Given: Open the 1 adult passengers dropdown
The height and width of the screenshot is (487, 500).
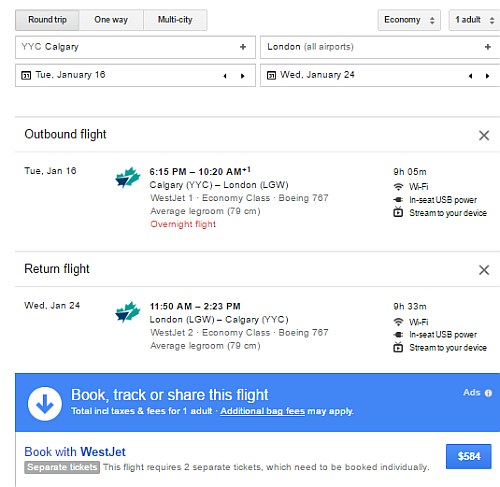Looking at the screenshot, I should tap(474, 20).
